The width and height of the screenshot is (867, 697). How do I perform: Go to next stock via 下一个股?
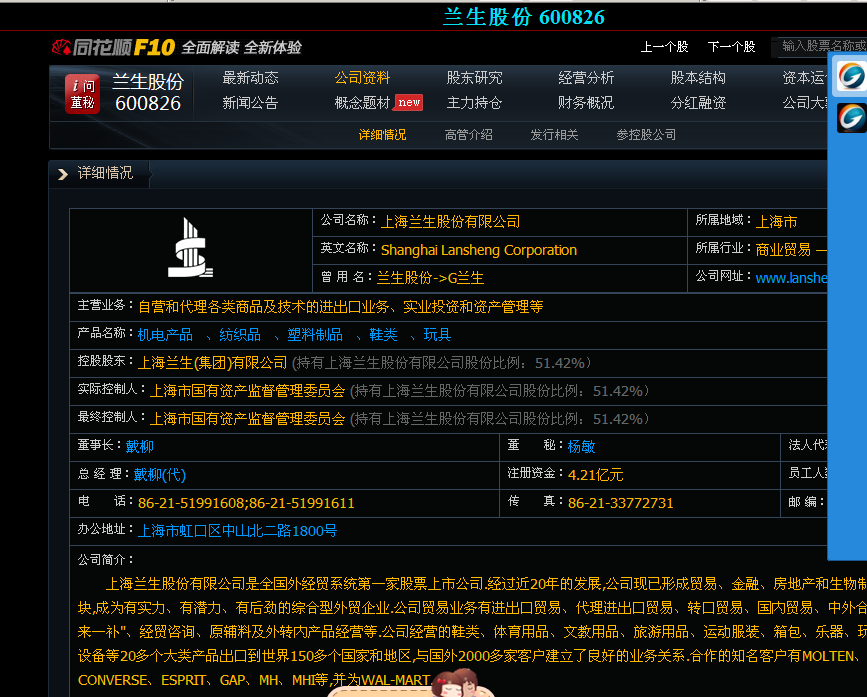click(732, 47)
